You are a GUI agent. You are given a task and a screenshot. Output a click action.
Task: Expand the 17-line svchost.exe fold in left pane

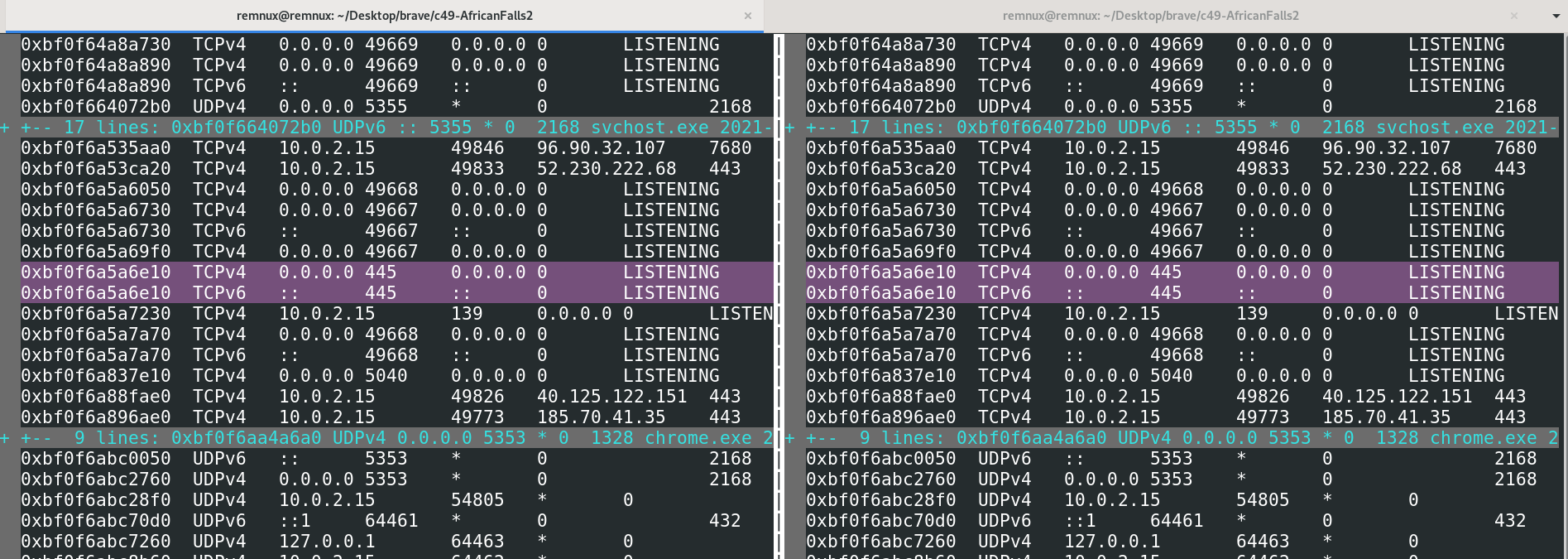pyautogui.click(x=5, y=128)
